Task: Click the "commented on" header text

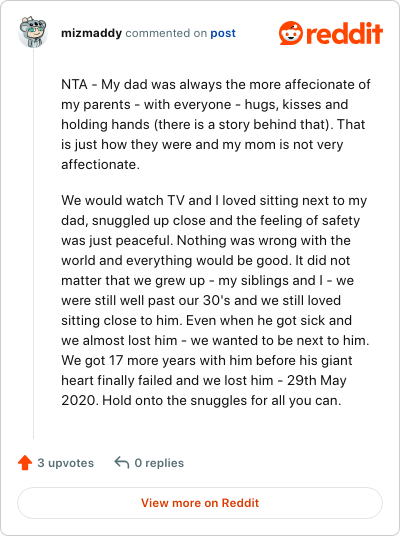Action: pos(166,33)
